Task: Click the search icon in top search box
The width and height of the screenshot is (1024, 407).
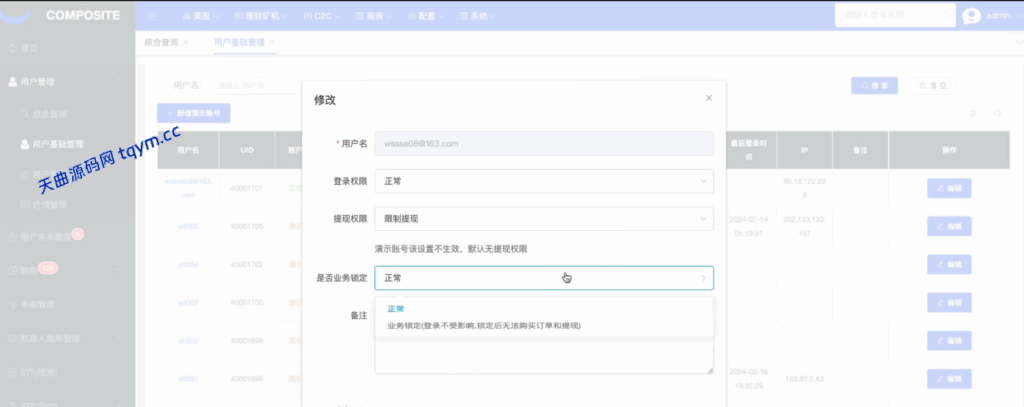Action: (x=945, y=14)
